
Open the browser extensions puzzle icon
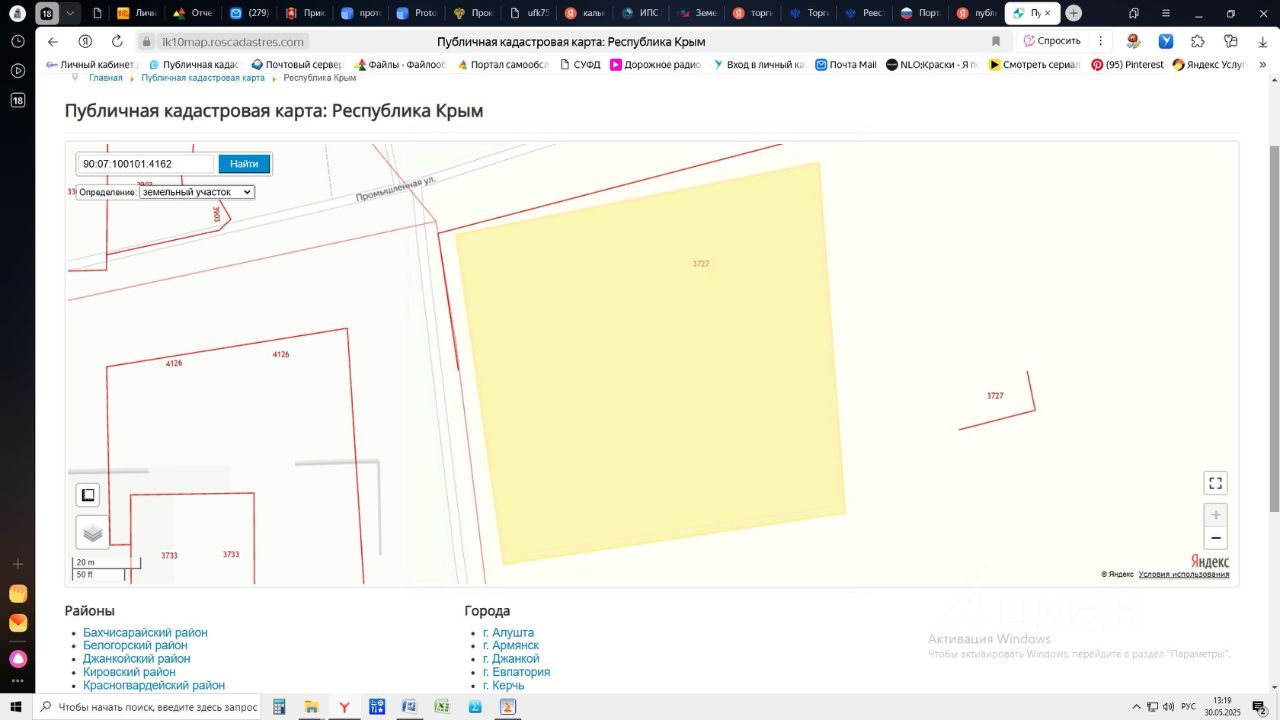point(1198,41)
